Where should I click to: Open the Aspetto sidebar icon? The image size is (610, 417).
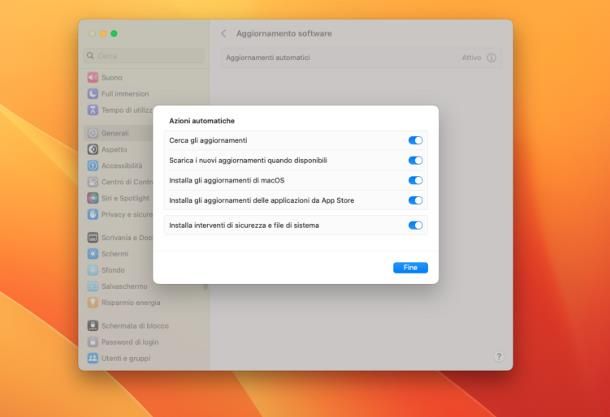tap(93, 149)
